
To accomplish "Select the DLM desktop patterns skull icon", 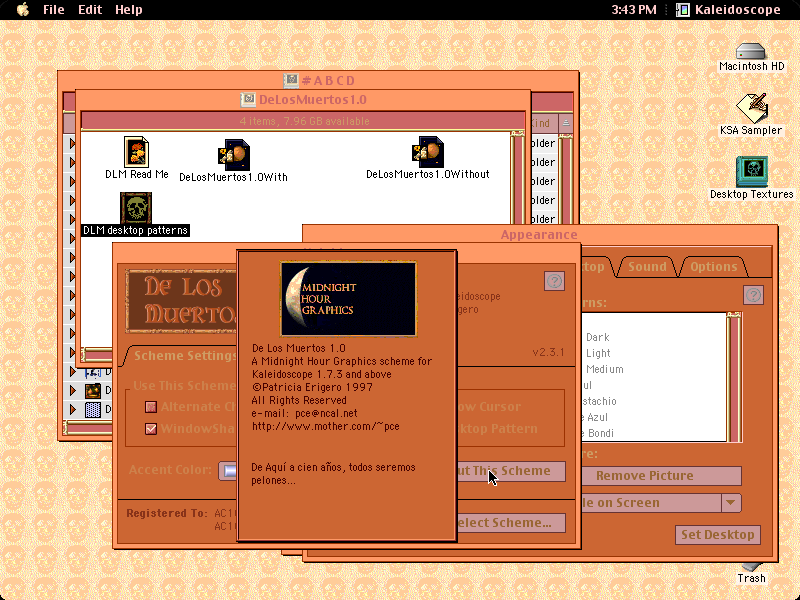I will click(x=136, y=208).
